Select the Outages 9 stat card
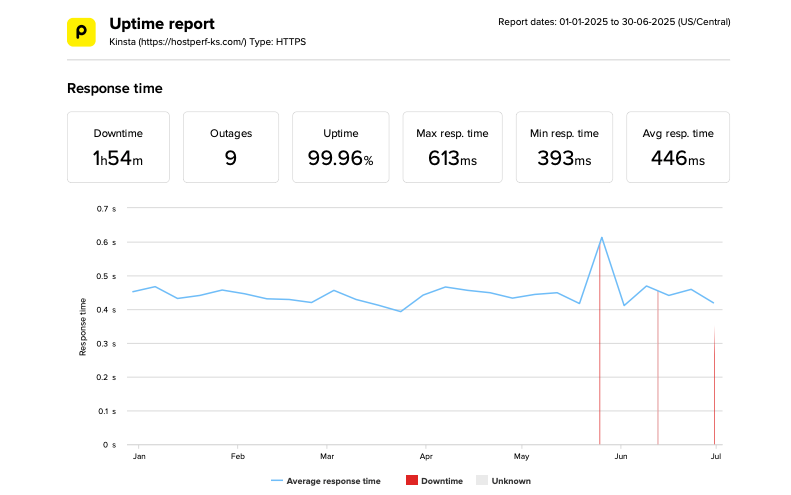Viewport: 791px width, 495px height. (230, 147)
